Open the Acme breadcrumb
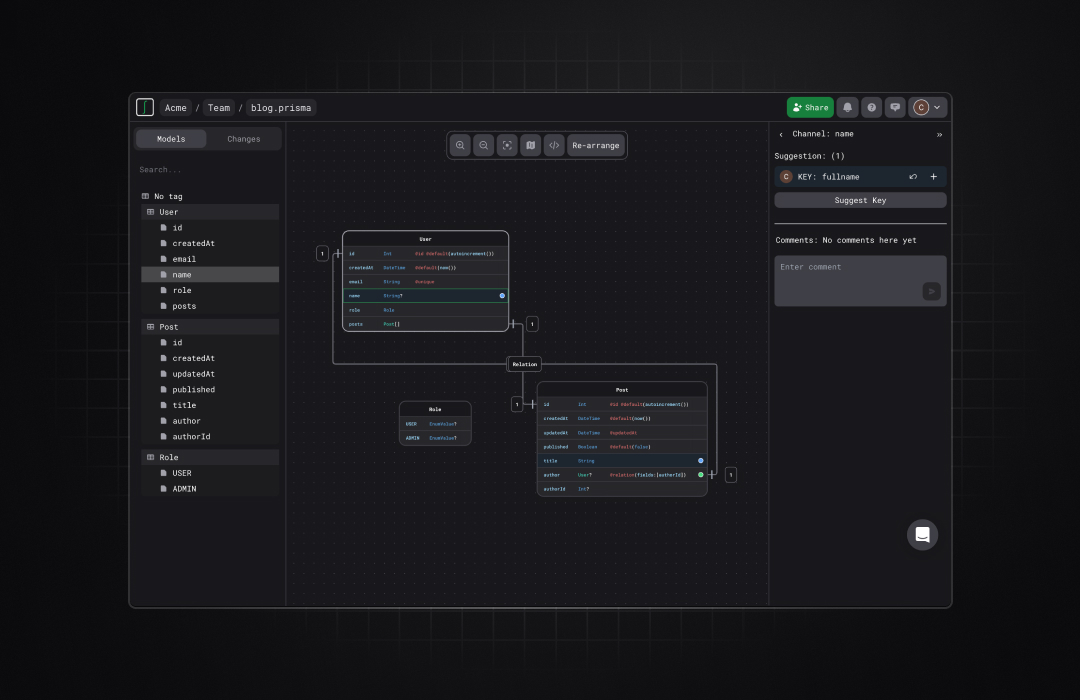Screen dimensions: 1080x700 [176, 107]
